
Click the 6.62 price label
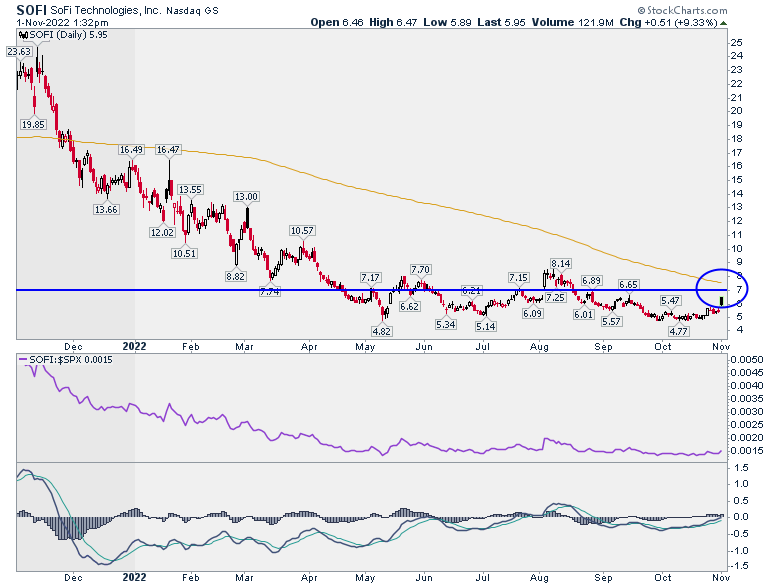click(409, 306)
